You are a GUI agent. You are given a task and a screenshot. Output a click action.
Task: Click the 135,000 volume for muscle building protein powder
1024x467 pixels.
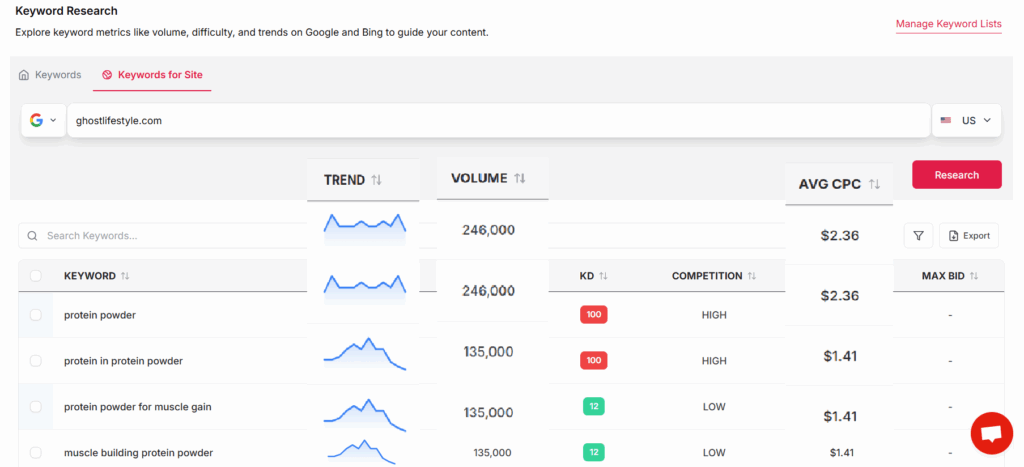point(492,452)
